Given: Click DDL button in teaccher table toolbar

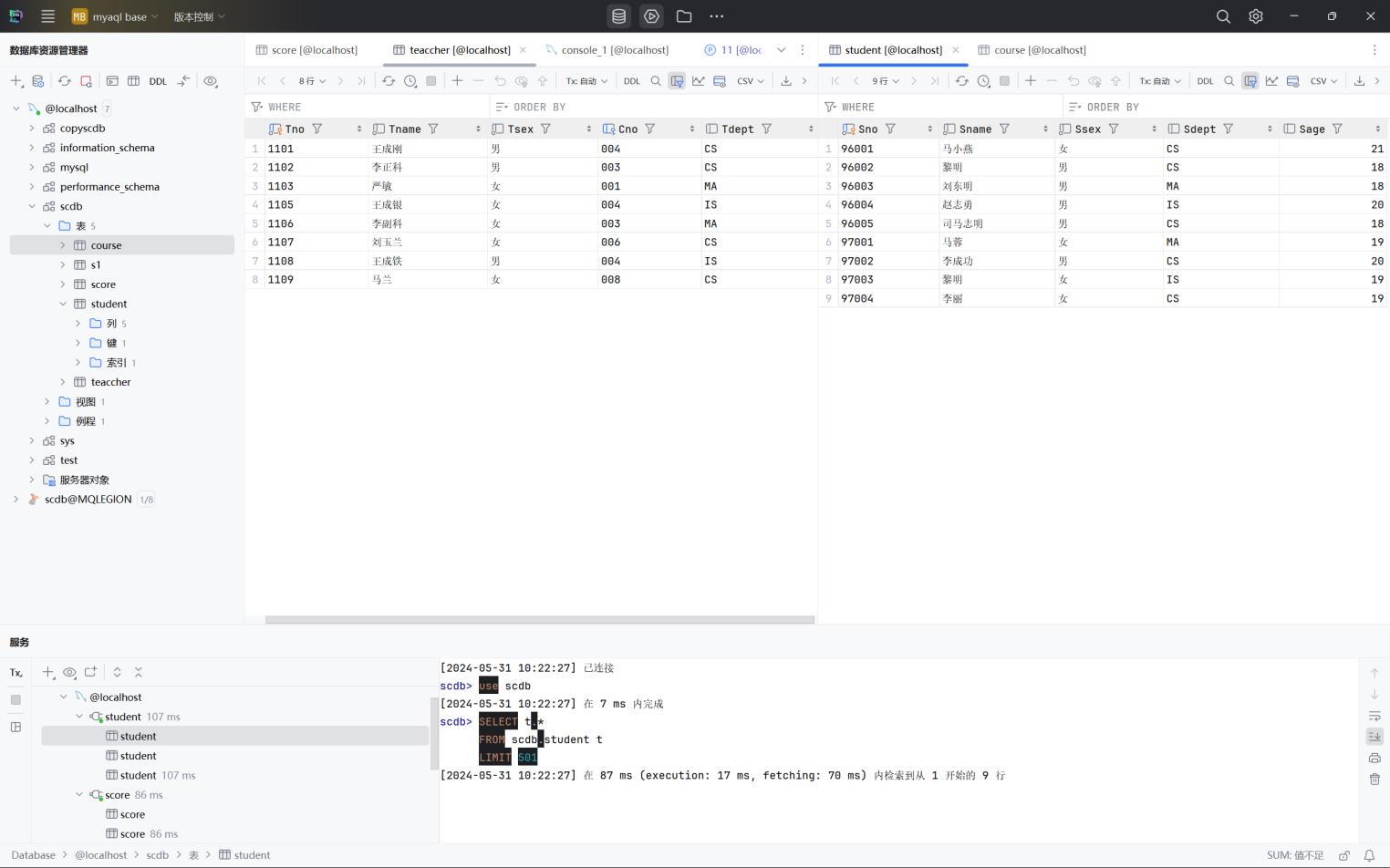Looking at the screenshot, I should [631, 81].
